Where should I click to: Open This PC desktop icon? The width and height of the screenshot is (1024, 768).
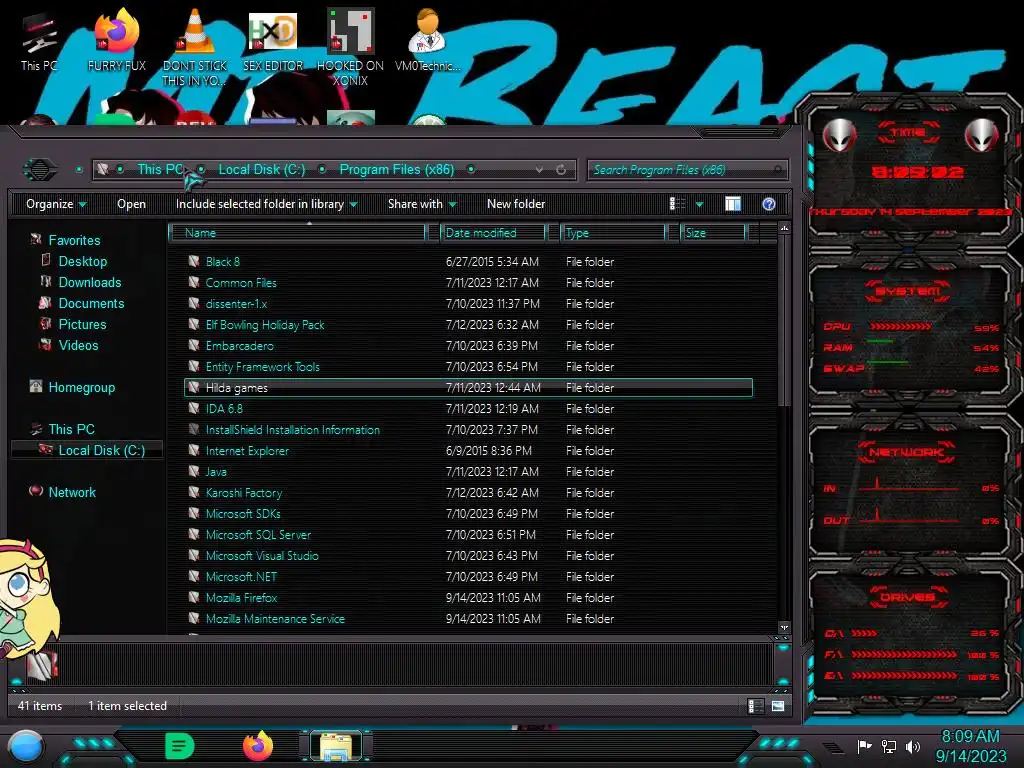(x=38, y=42)
